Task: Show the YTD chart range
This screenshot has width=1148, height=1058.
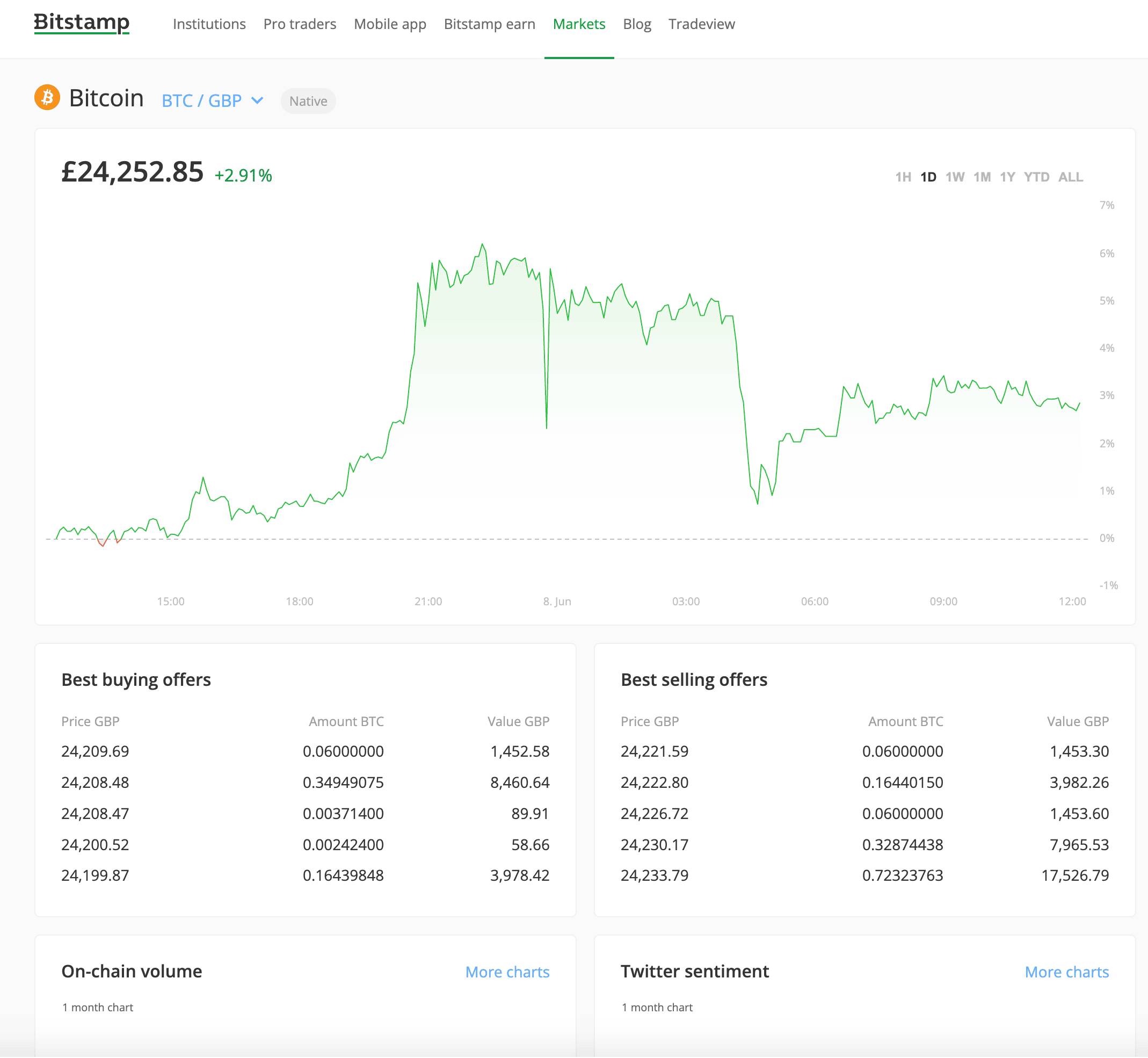Action: tap(1036, 177)
